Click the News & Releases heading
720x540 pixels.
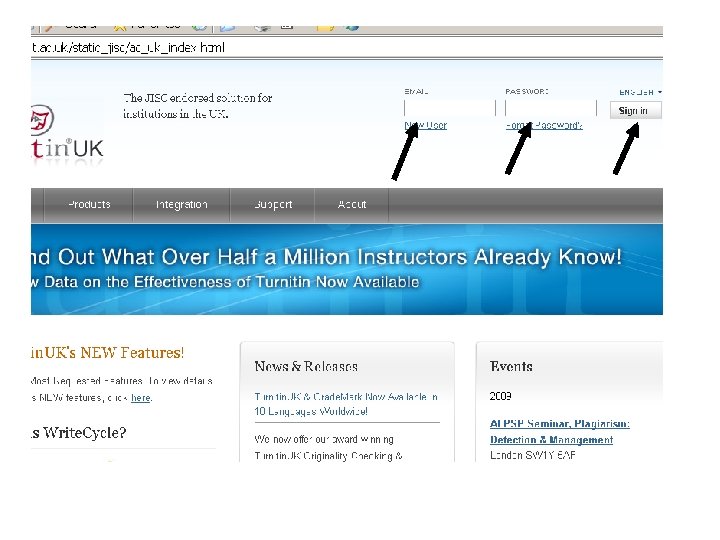(306, 366)
